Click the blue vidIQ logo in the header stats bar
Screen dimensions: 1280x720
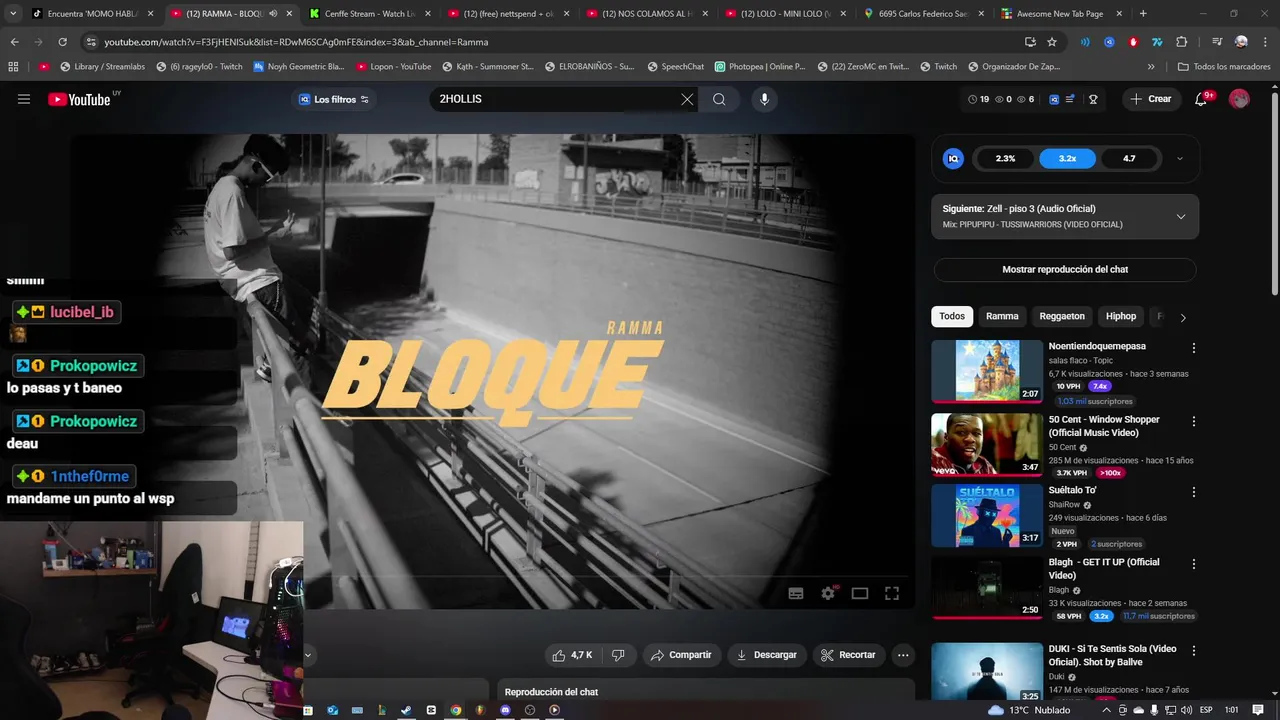[1054, 99]
